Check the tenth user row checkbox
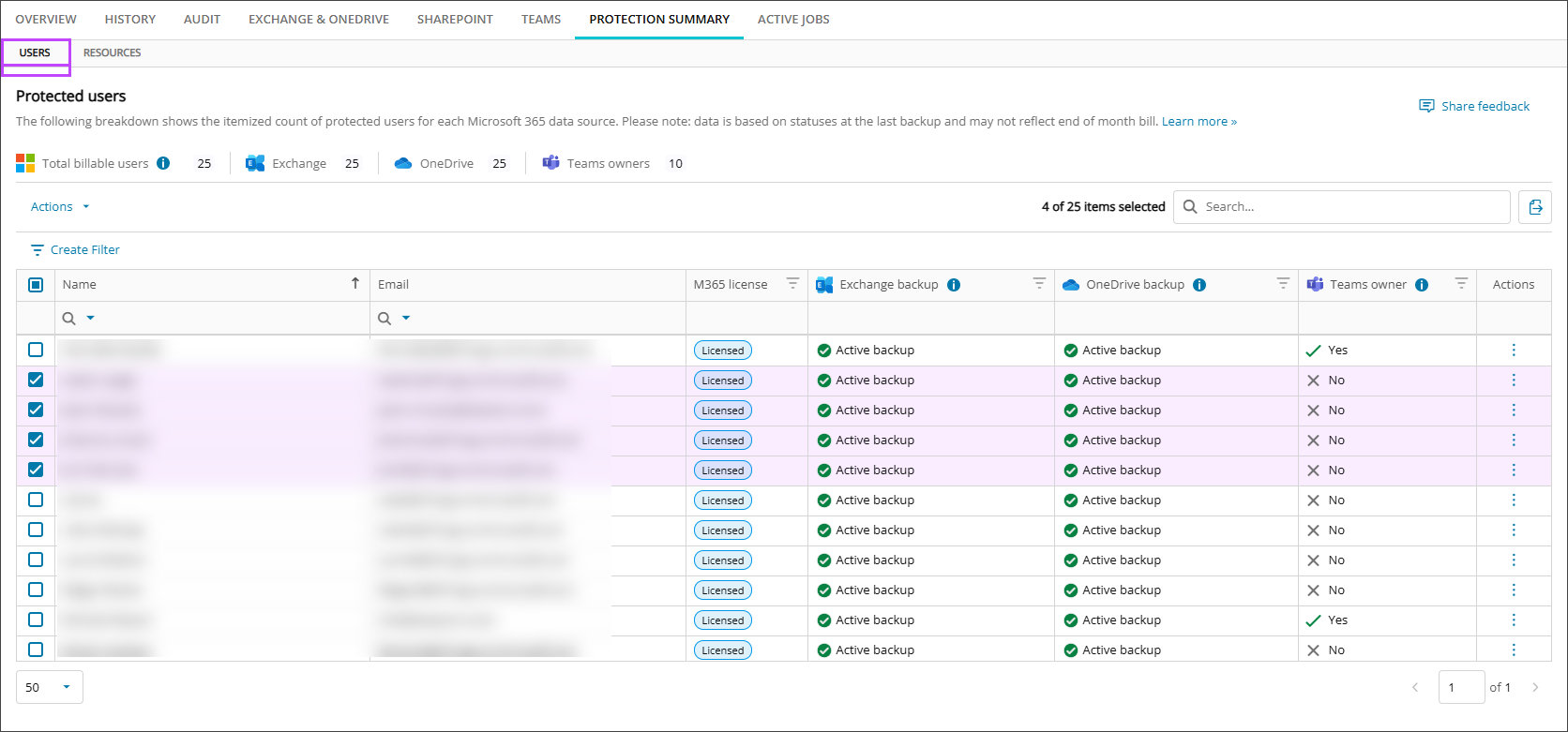 [x=36, y=620]
